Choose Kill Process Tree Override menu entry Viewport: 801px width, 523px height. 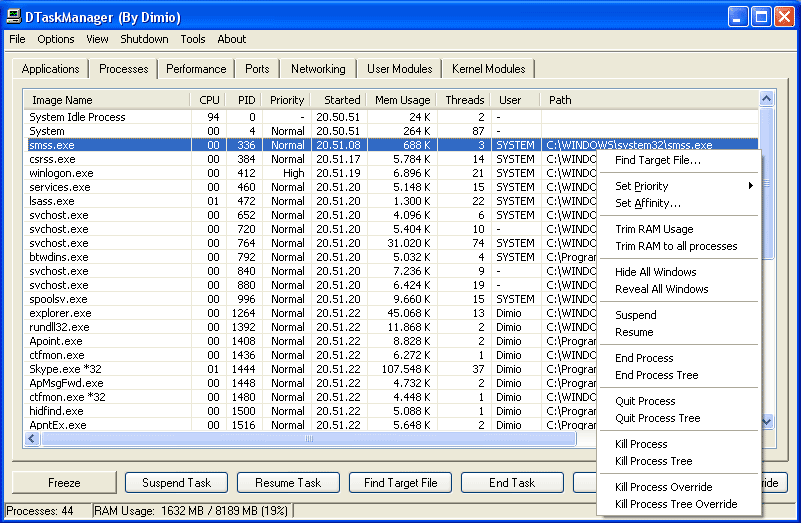(x=675, y=504)
